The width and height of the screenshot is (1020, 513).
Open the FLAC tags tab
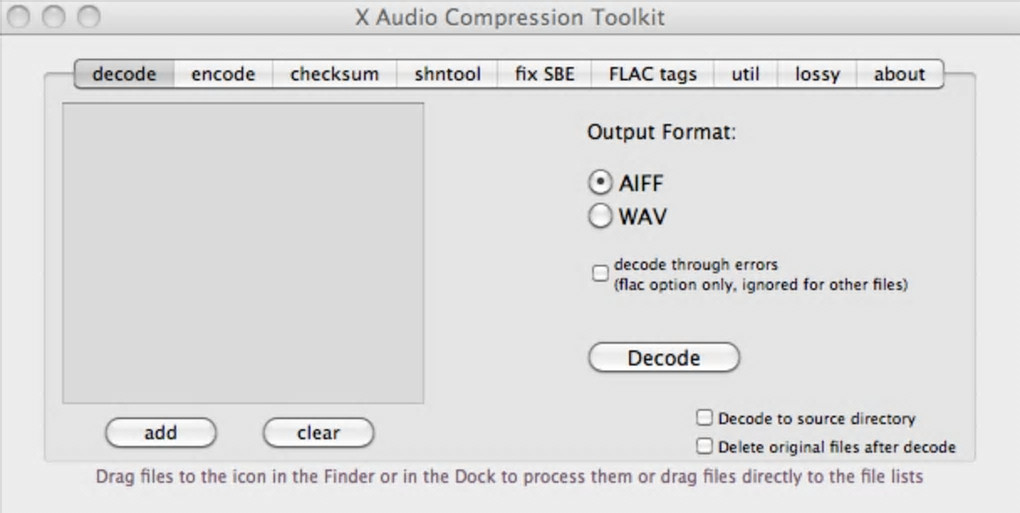pyautogui.click(x=652, y=74)
